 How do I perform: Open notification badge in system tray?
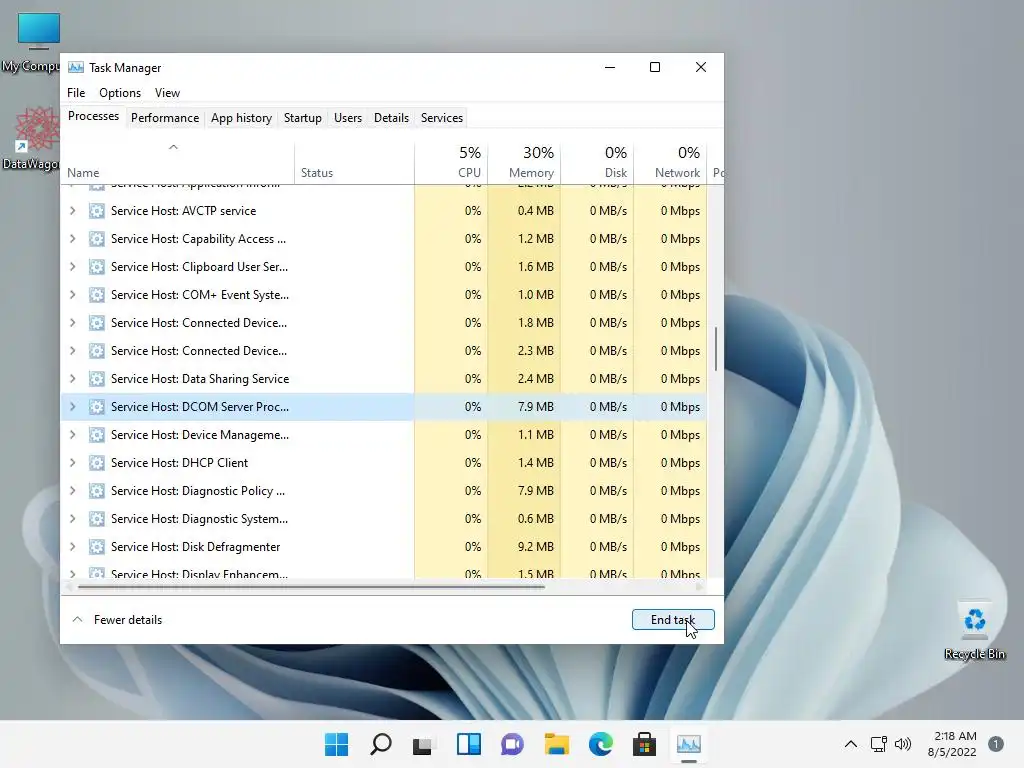[996, 744]
